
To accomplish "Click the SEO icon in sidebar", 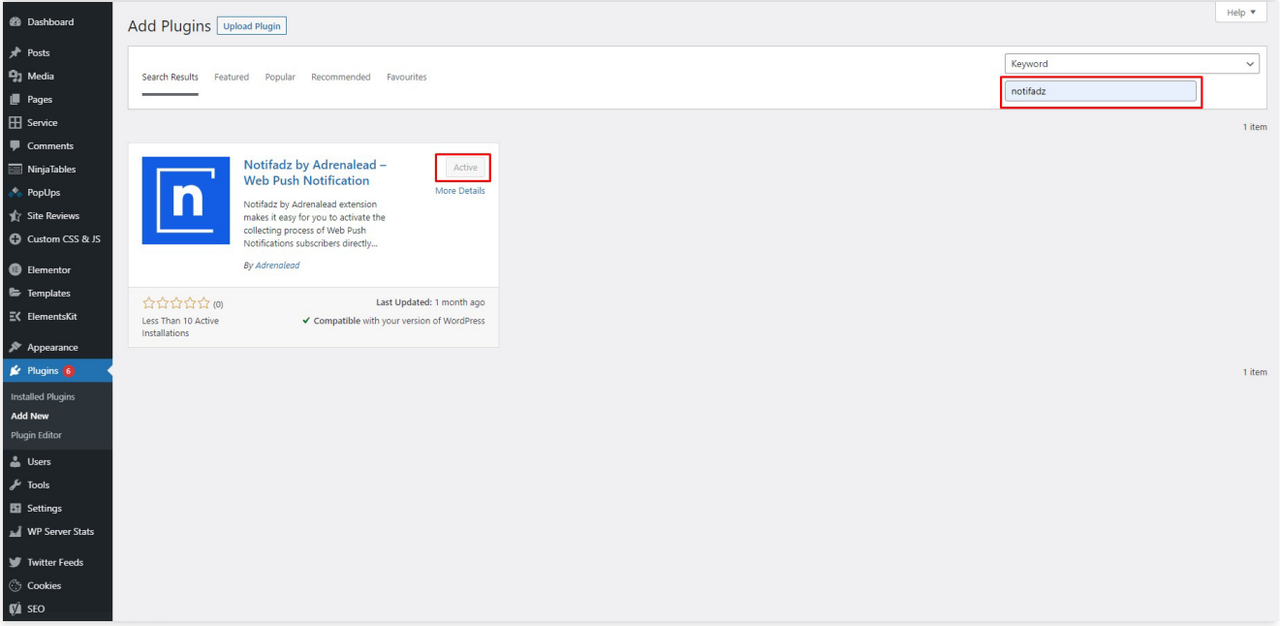I will [x=15, y=609].
